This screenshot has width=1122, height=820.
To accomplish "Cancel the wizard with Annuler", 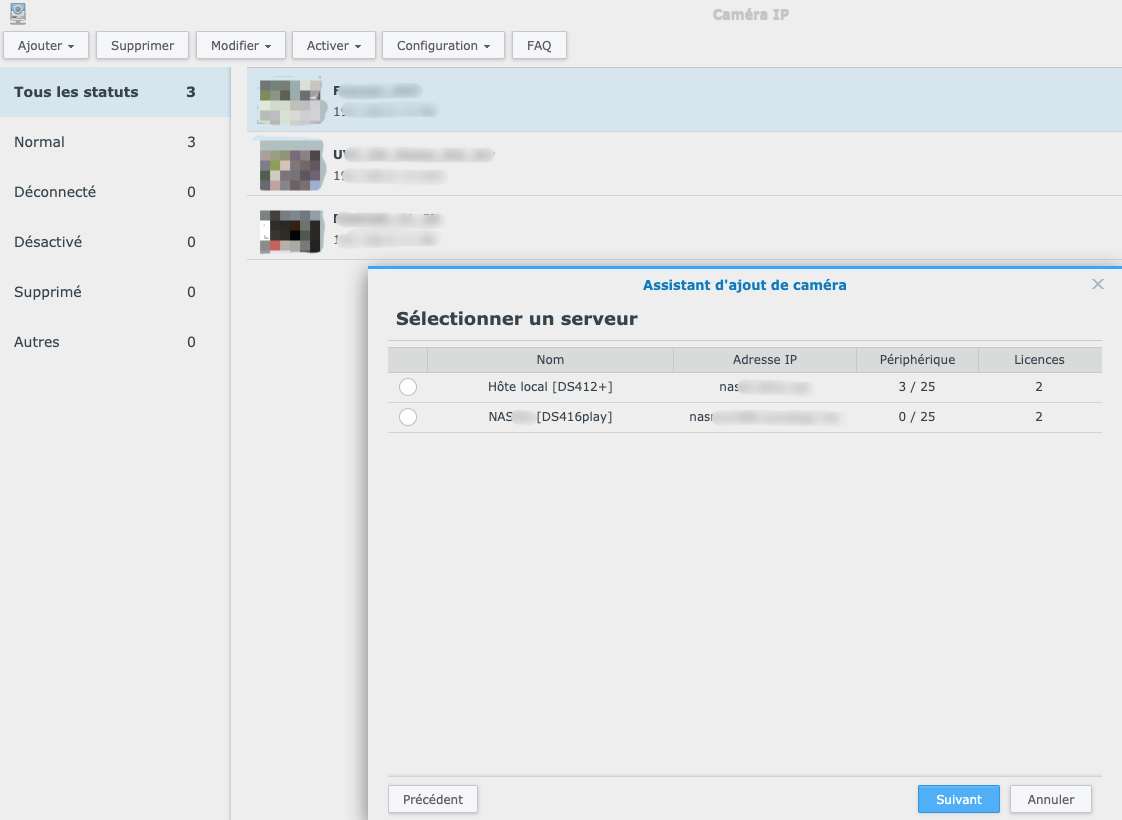I will point(1050,799).
